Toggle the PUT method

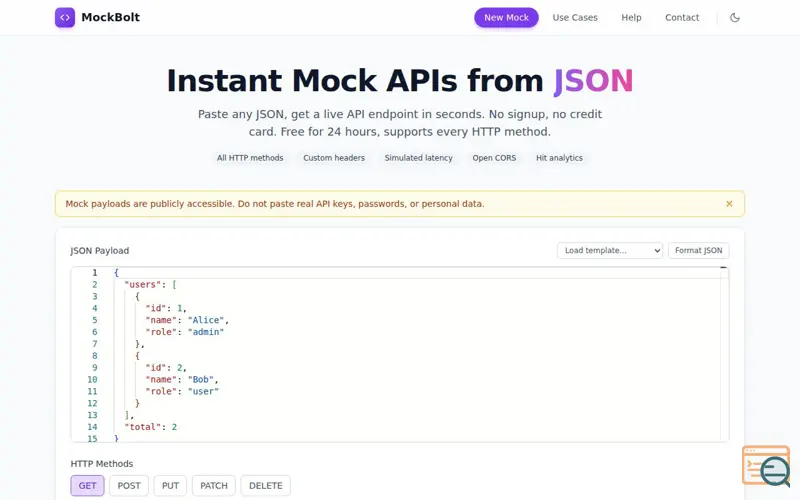click(x=170, y=486)
